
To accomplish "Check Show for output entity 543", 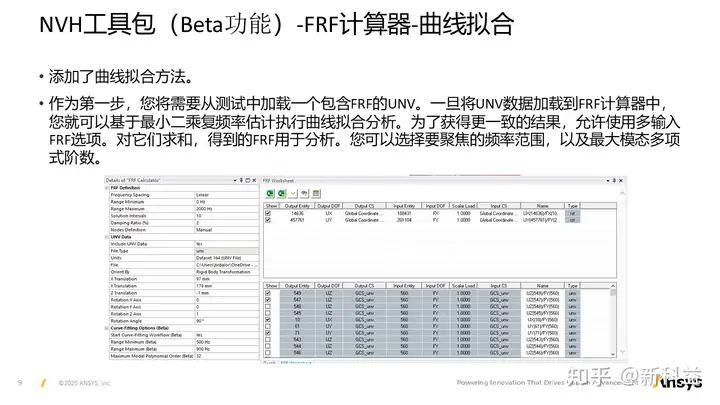I will click(268, 339).
